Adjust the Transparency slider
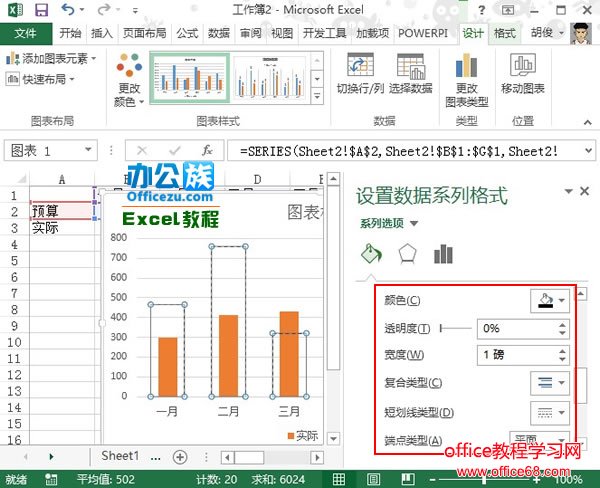The image size is (600, 488). [x=456, y=328]
